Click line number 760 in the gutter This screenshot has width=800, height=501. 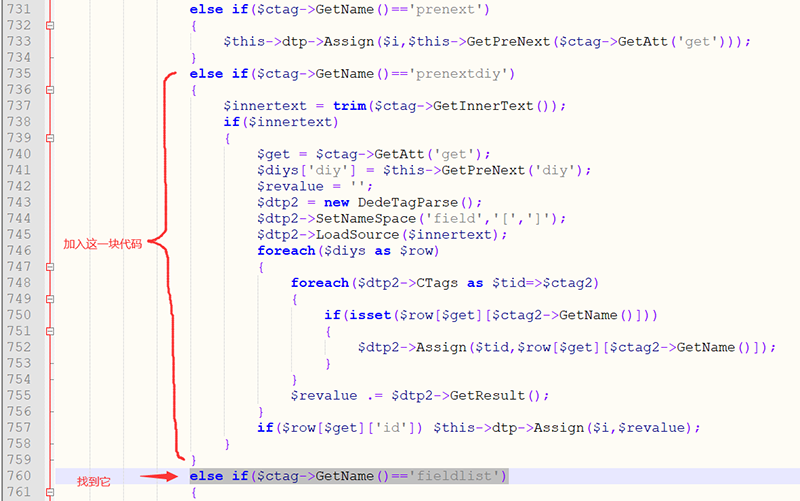pos(19,476)
